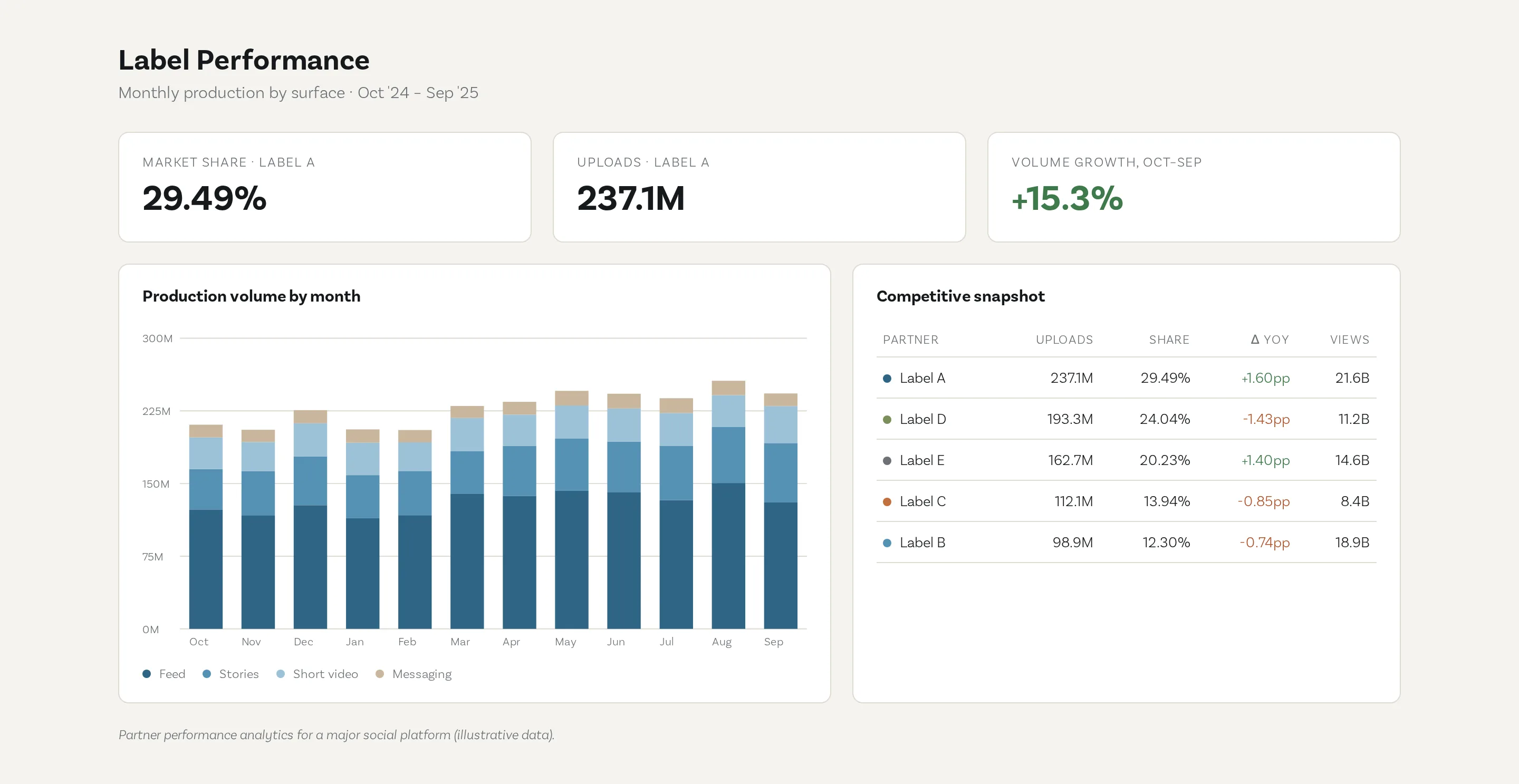
Task: Click the 162.7M uploads value
Action: (x=1070, y=460)
